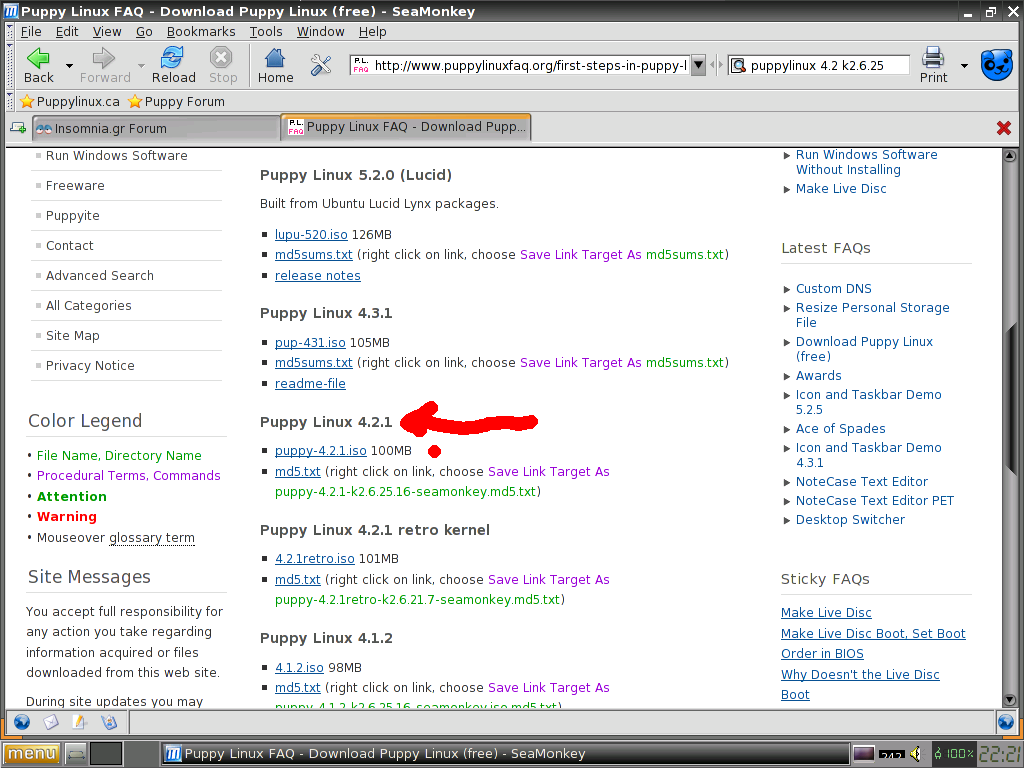Viewport: 1024px width, 768px height.
Task: Open the Privacy Notice sidebar link
Action: (x=90, y=366)
